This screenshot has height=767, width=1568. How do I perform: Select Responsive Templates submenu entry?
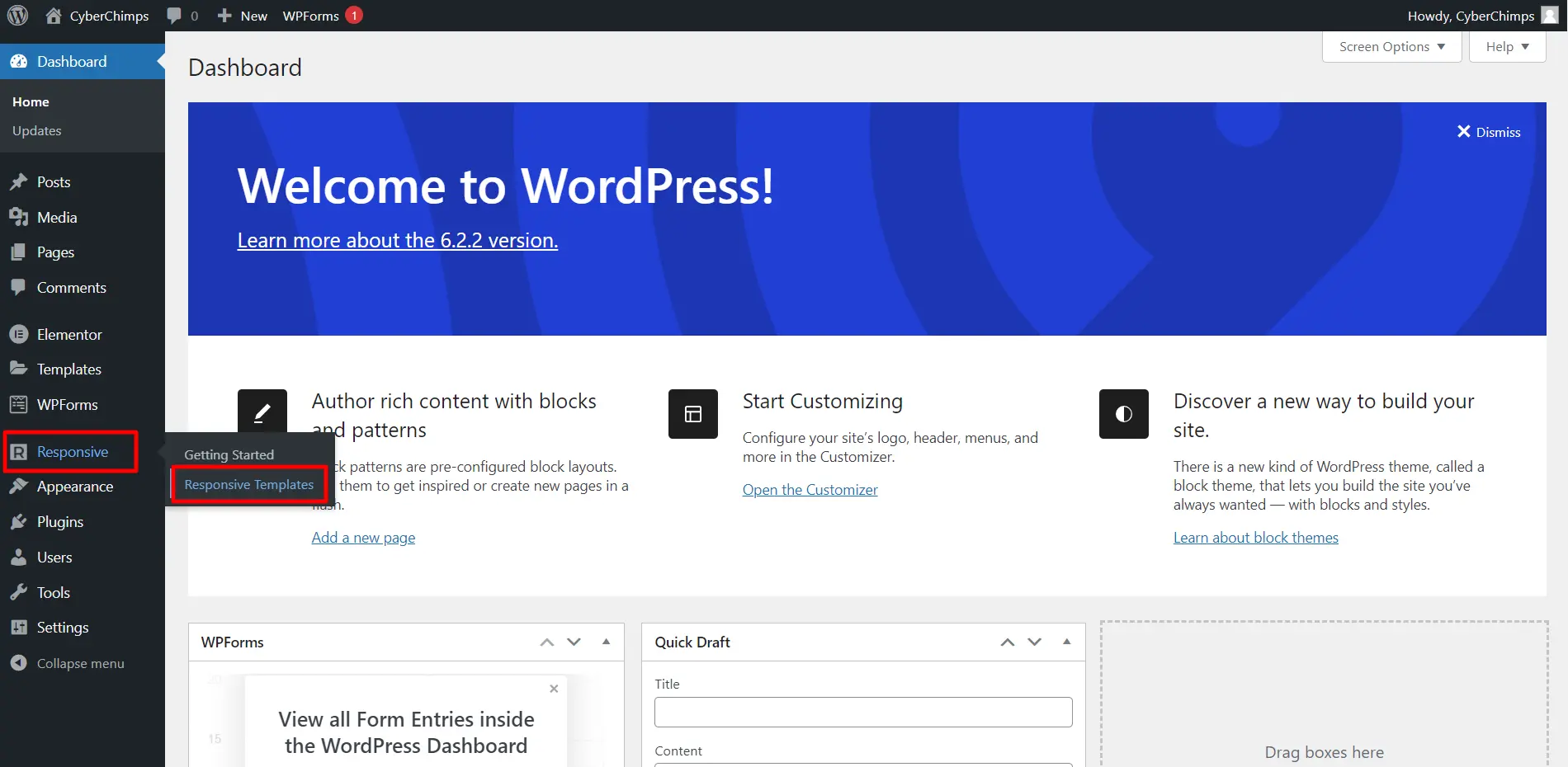[249, 485]
